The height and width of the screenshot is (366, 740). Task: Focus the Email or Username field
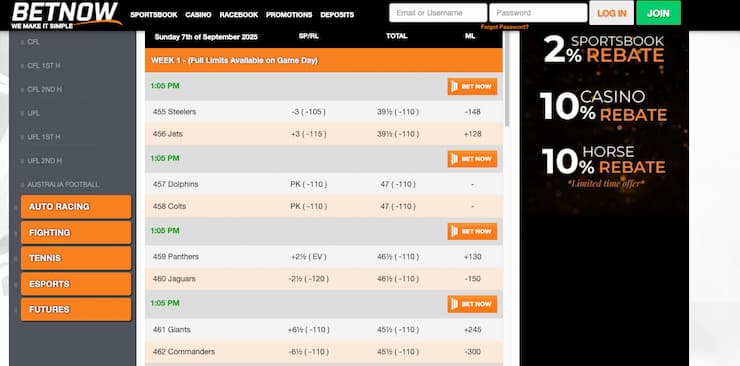(x=438, y=13)
